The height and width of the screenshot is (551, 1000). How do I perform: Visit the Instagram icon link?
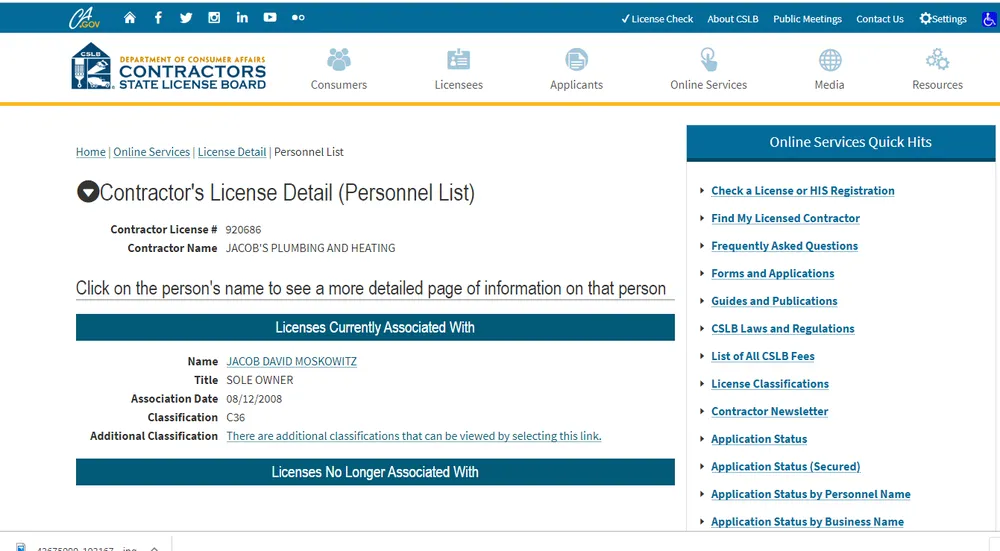[214, 18]
